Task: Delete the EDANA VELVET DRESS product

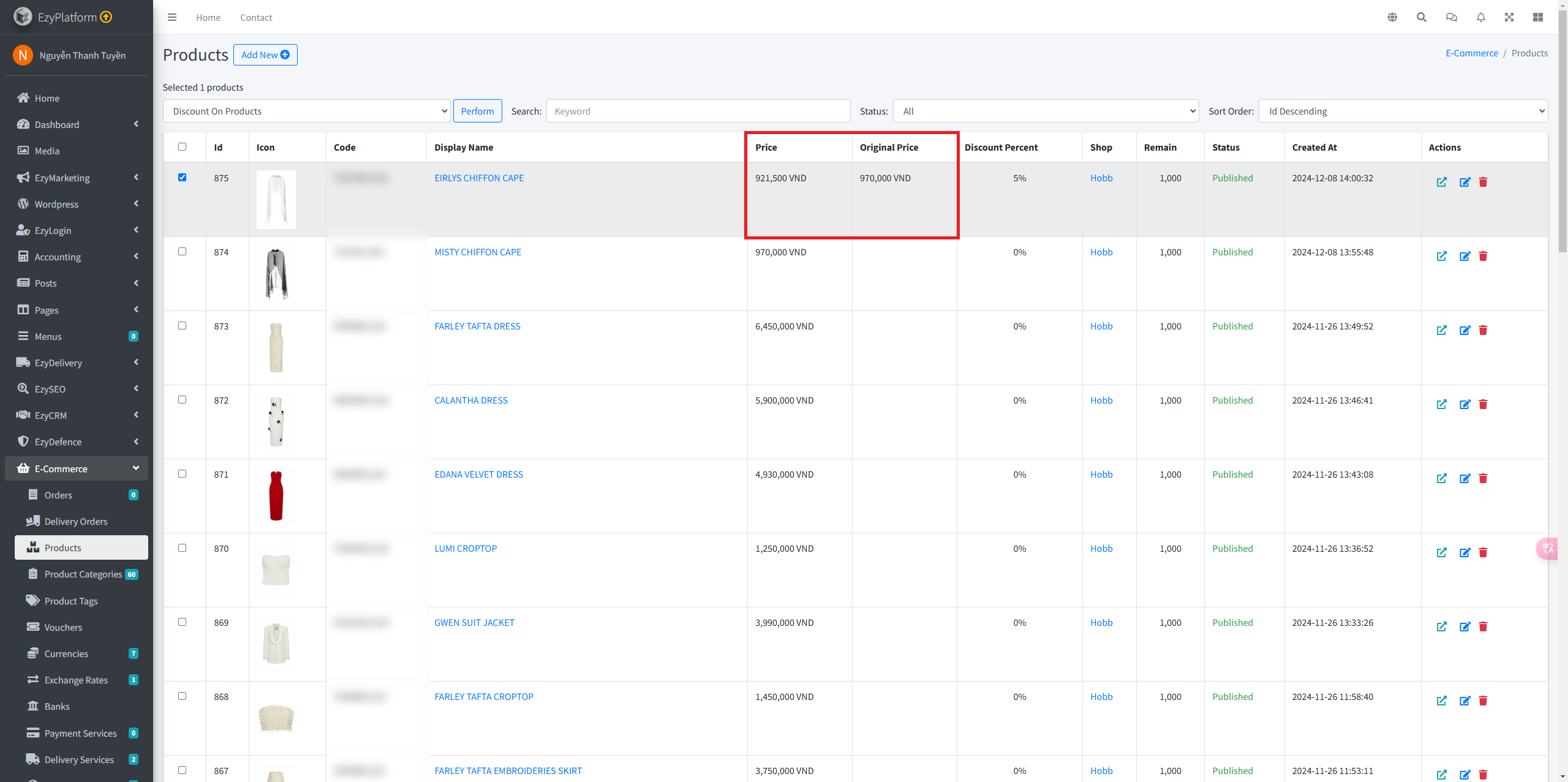Action: (1483, 478)
